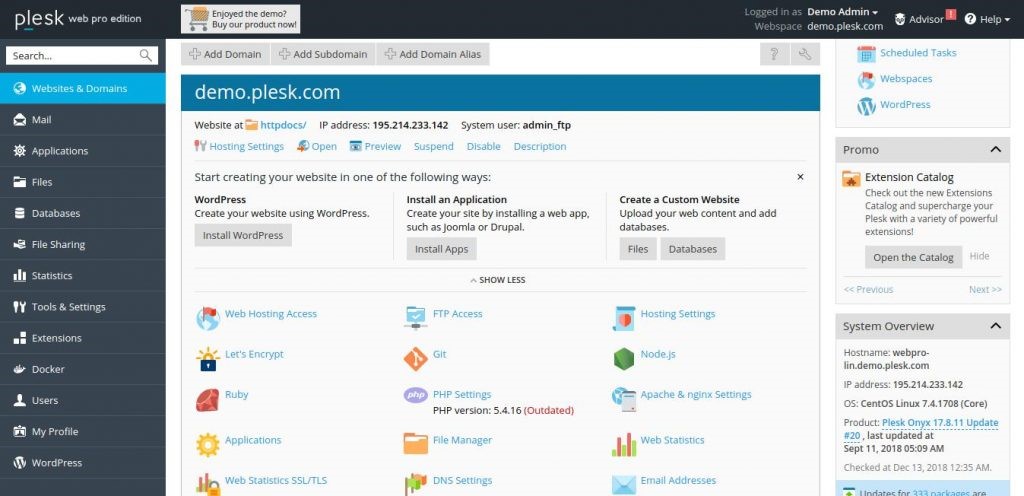Viewport: 1024px width, 496px height.
Task: Close the website creation suggestions box
Action: coord(800,177)
